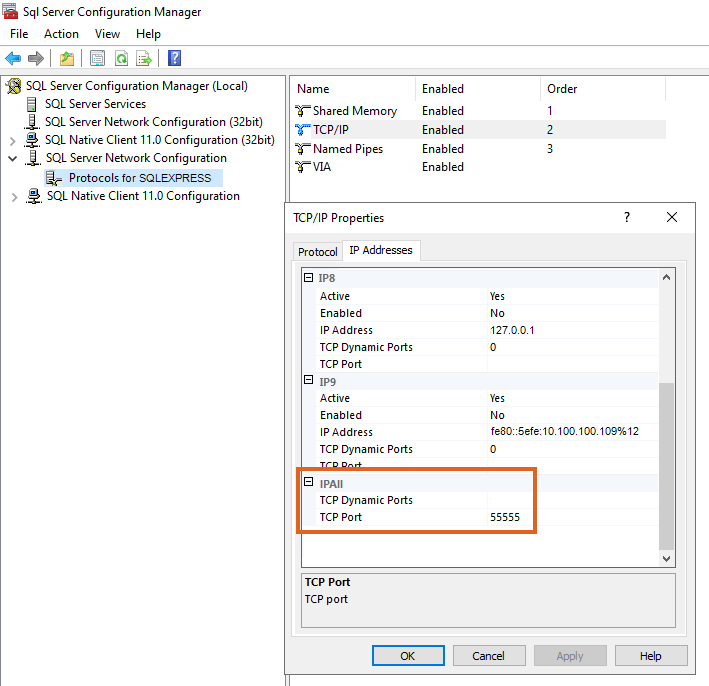Click the VIA protocol icon
Viewport: 709px width, 686px height.
[303, 167]
